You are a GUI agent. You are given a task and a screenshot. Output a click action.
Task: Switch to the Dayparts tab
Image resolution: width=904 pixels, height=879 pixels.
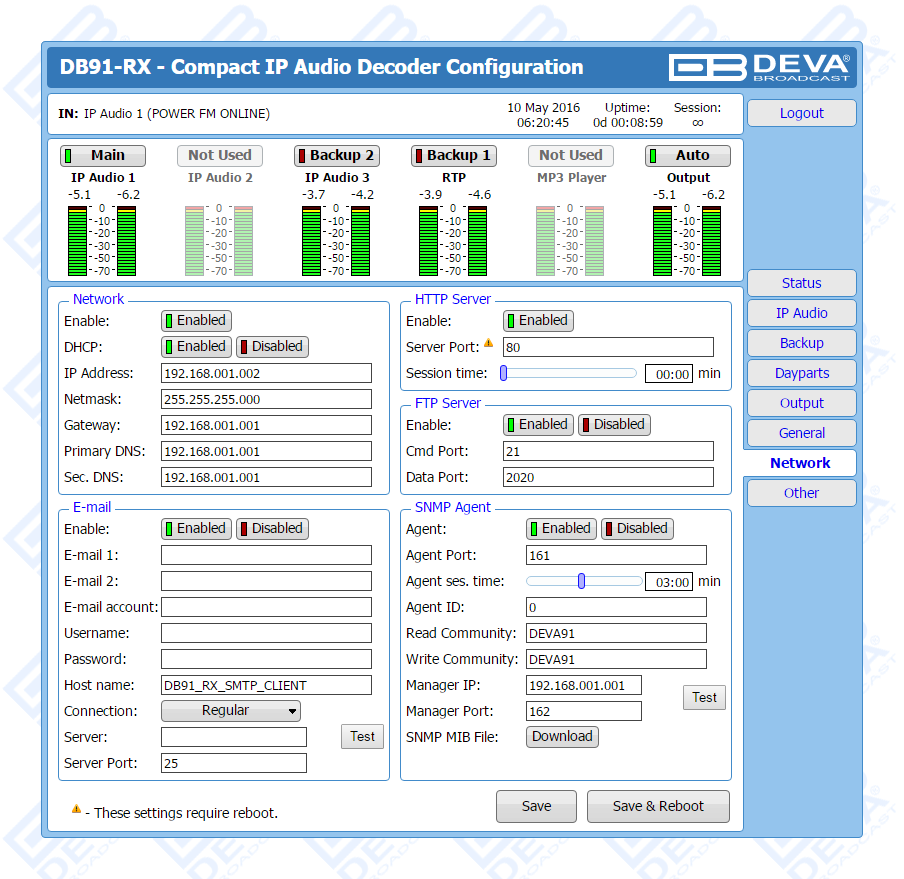(x=801, y=373)
